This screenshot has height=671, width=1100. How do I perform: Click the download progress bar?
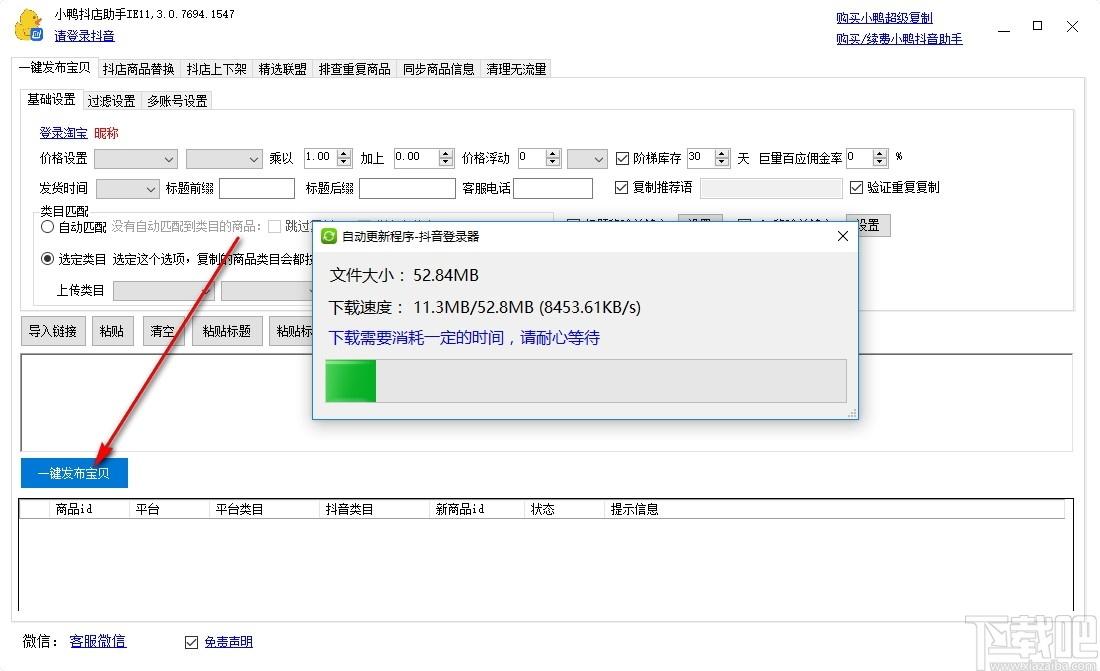[x=586, y=381]
